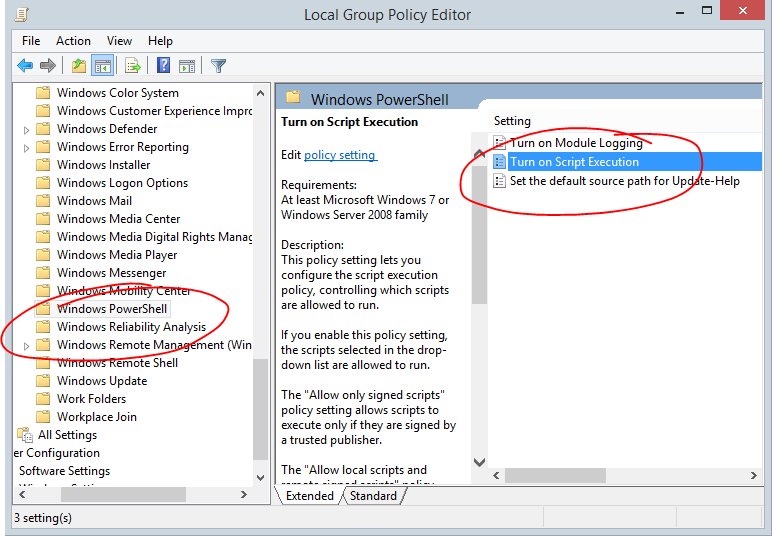Select the Software Settings tree node
The width and height of the screenshot is (772, 536).
(x=64, y=471)
